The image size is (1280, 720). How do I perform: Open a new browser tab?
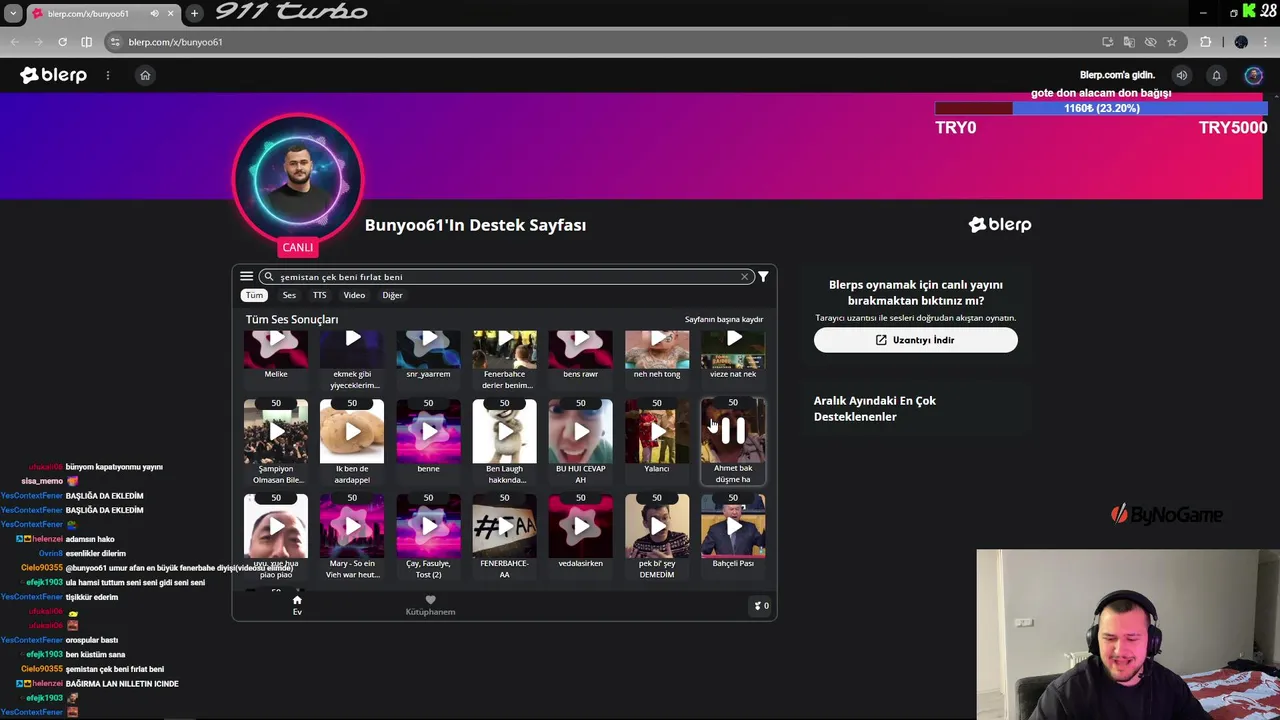pyautogui.click(x=194, y=13)
